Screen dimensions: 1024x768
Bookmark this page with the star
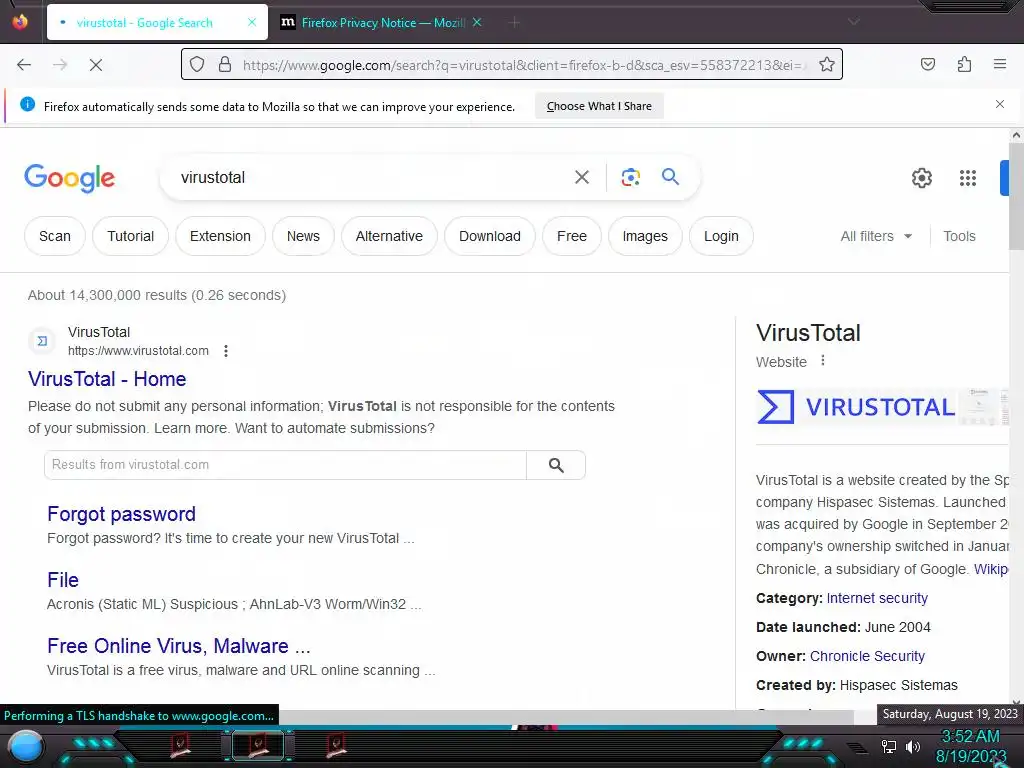click(x=827, y=64)
